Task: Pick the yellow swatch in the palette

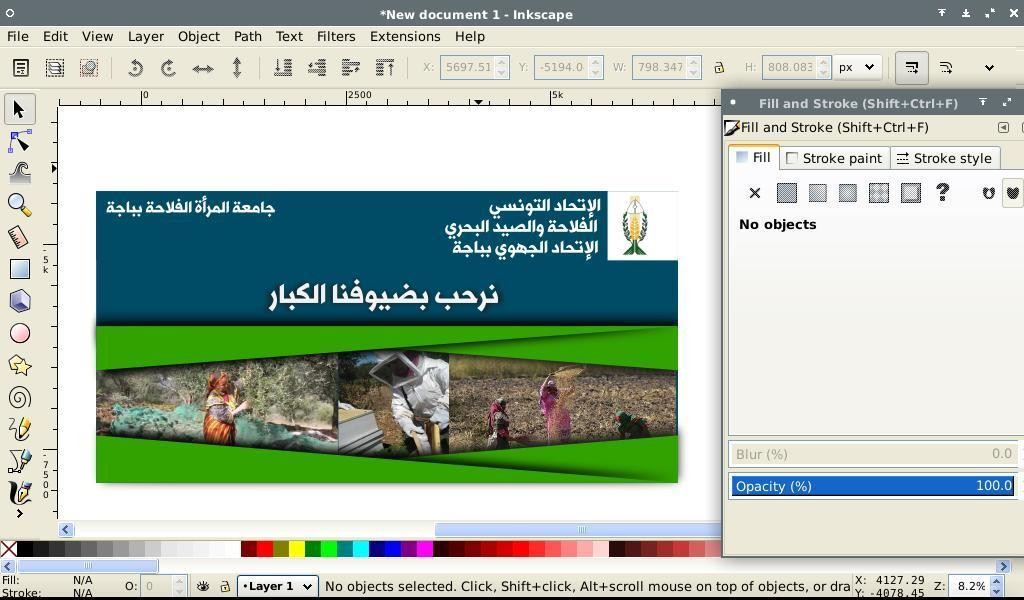Action: 296,548
